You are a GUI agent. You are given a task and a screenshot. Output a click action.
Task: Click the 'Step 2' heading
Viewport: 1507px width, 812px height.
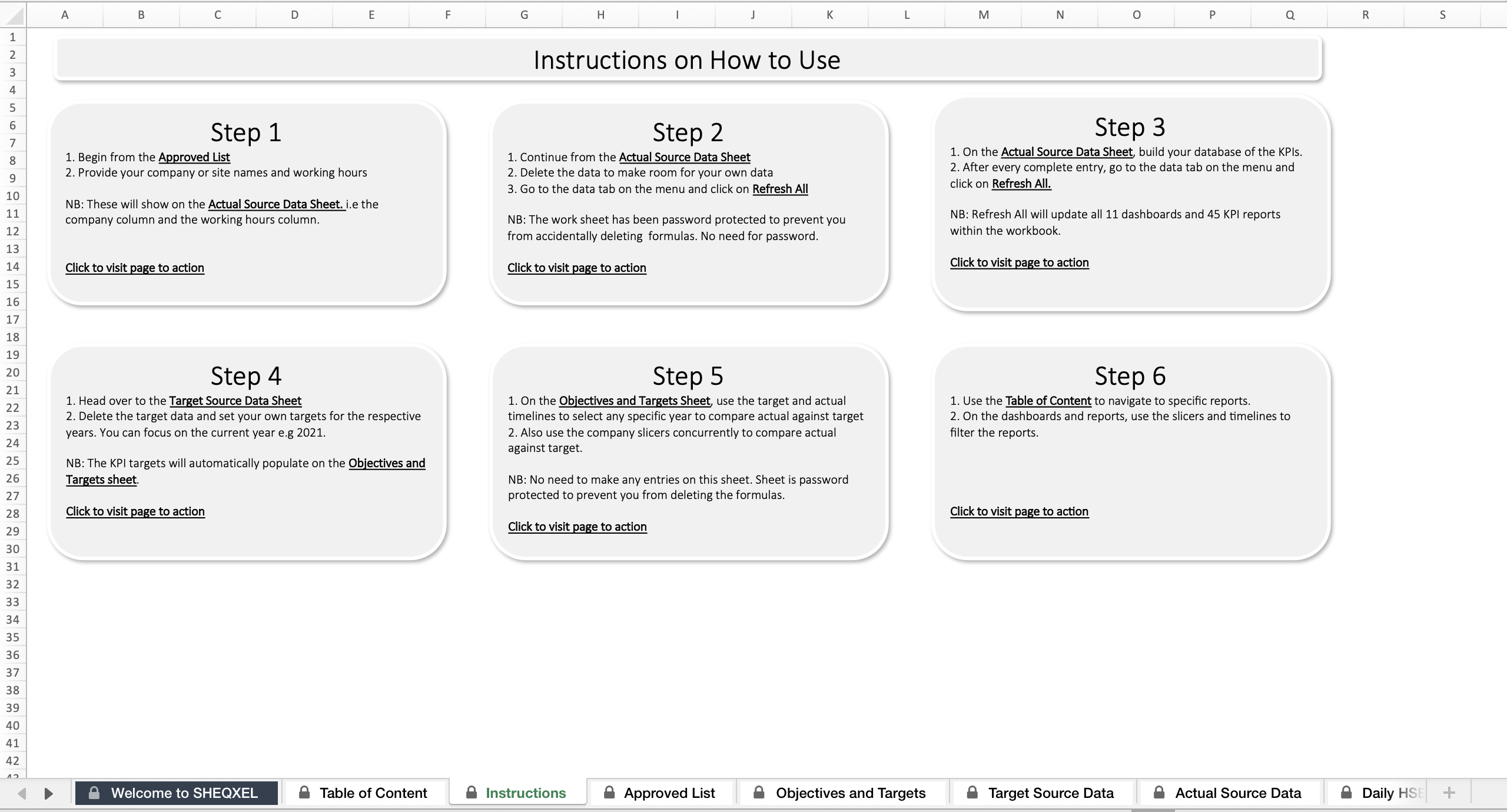(688, 132)
